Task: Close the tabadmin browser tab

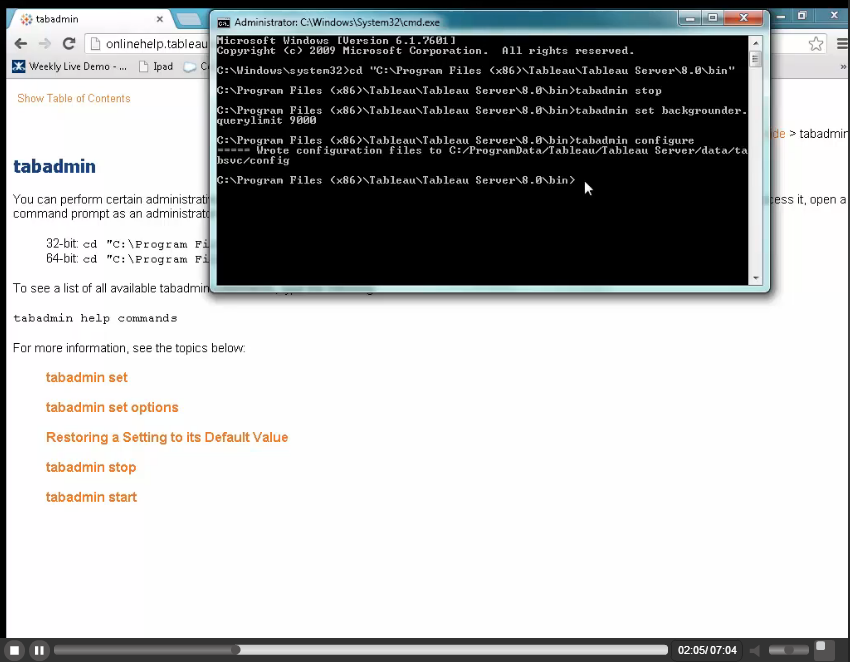Action: [x=160, y=19]
